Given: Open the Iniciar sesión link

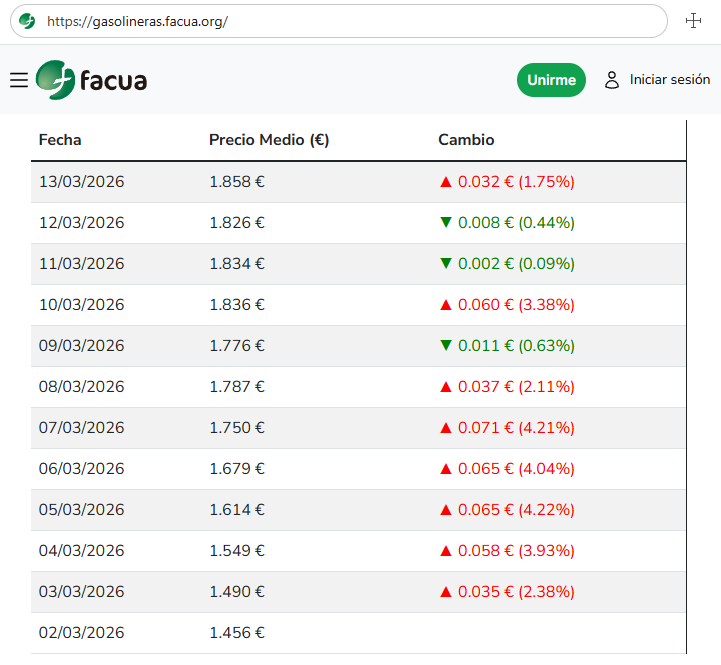Looking at the screenshot, I should click(x=670, y=80).
